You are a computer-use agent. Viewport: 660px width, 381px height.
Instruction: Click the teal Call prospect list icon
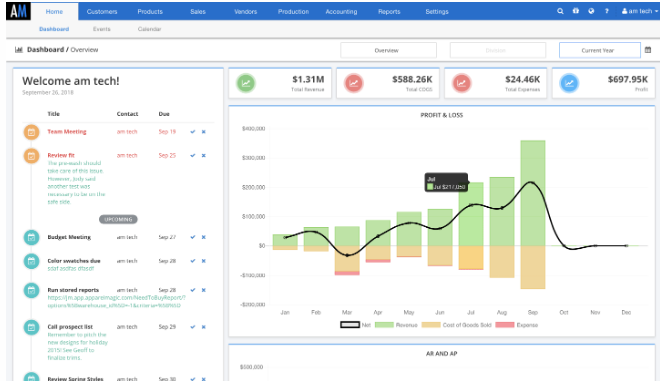(x=31, y=327)
